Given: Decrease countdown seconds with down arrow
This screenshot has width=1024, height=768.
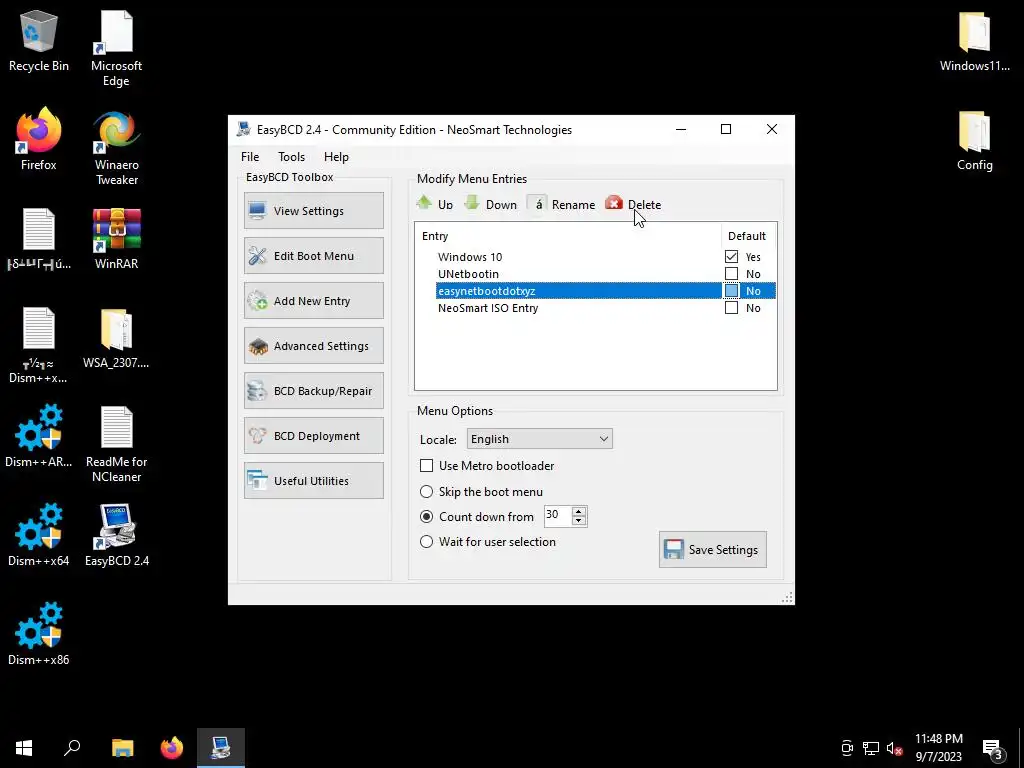Looking at the screenshot, I should tap(579, 520).
